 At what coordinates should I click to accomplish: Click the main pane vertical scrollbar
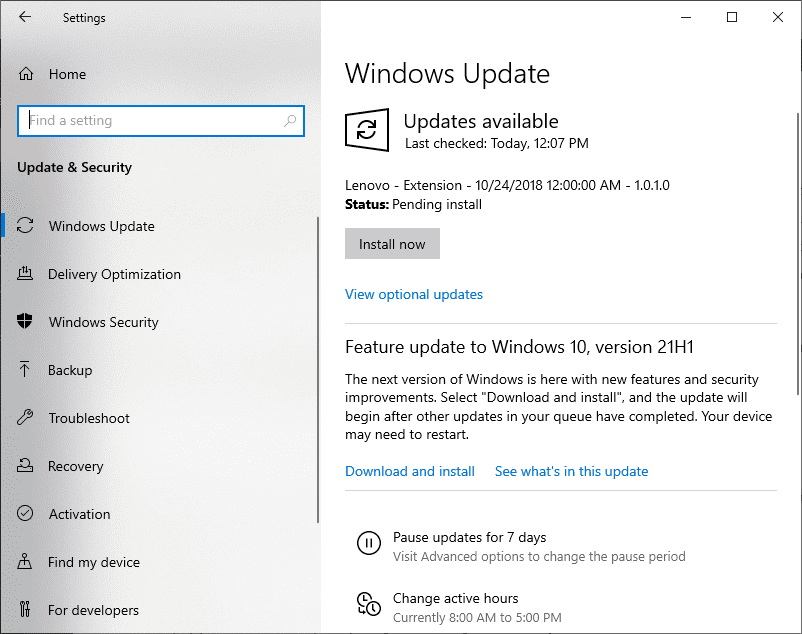coord(798,254)
